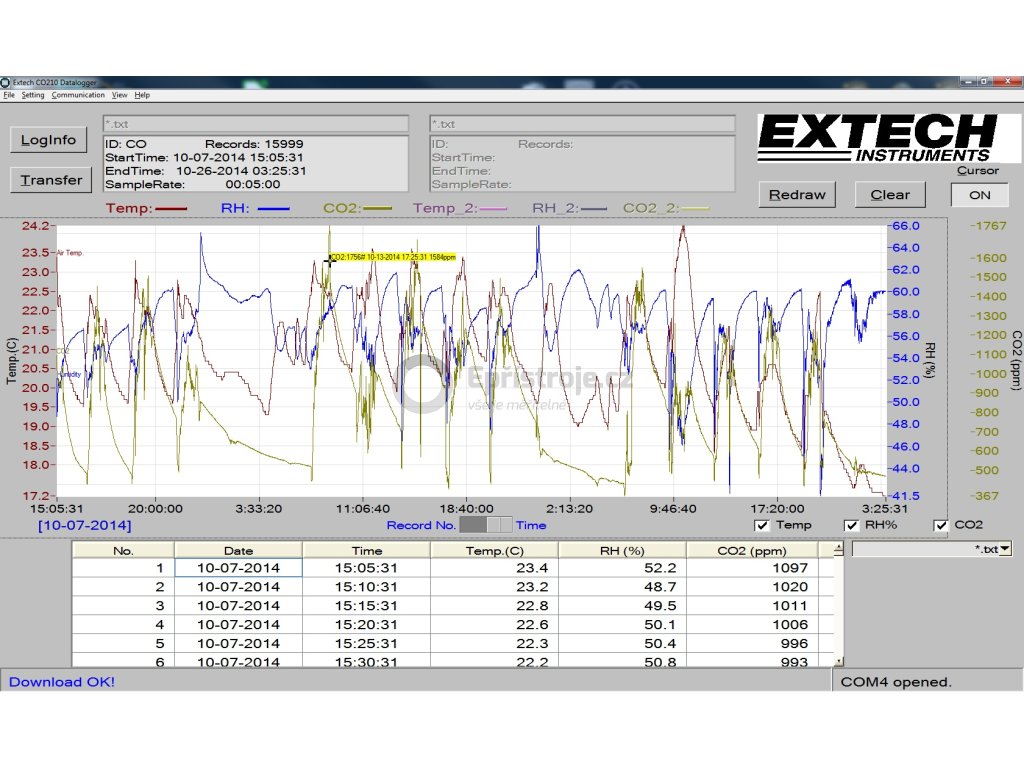
Task: Click the table scrollbar down arrow
Action: 839,661
